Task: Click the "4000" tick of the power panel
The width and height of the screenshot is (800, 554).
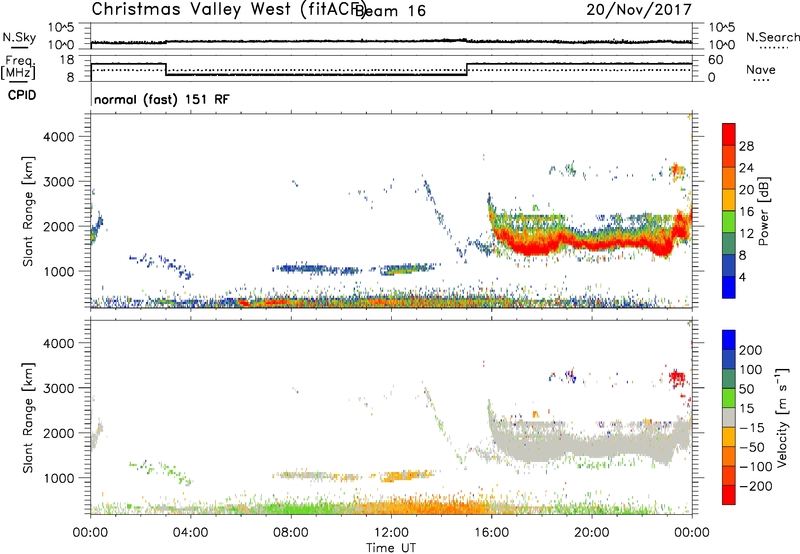Action: tap(58, 137)
